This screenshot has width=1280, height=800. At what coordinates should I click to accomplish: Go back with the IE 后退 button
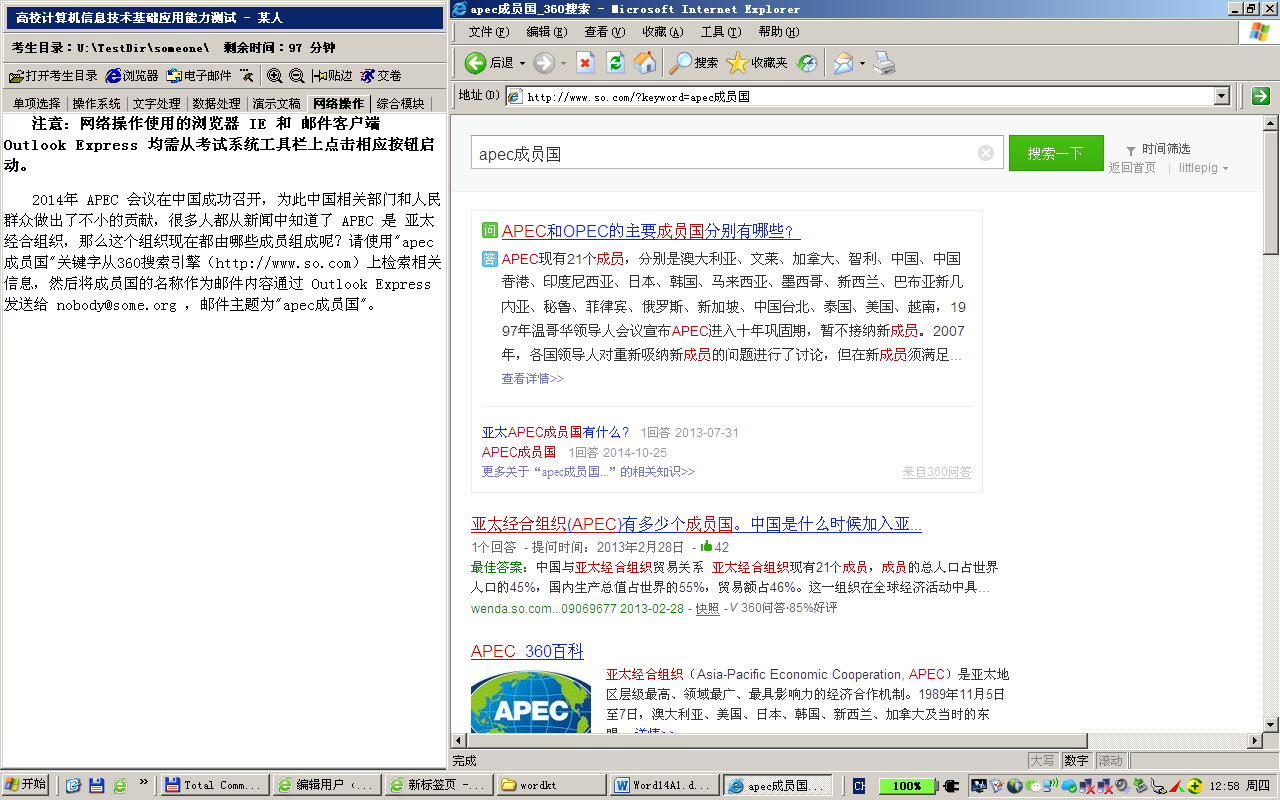[x=489, y=63]
